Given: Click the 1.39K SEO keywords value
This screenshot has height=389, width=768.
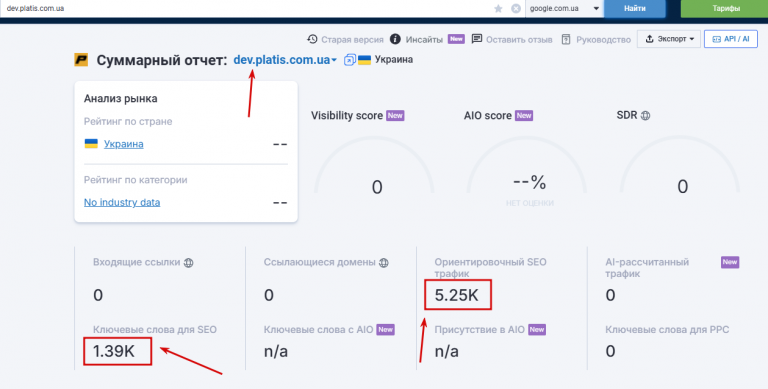Looking at the screenshot, I should tap(114, 351).
